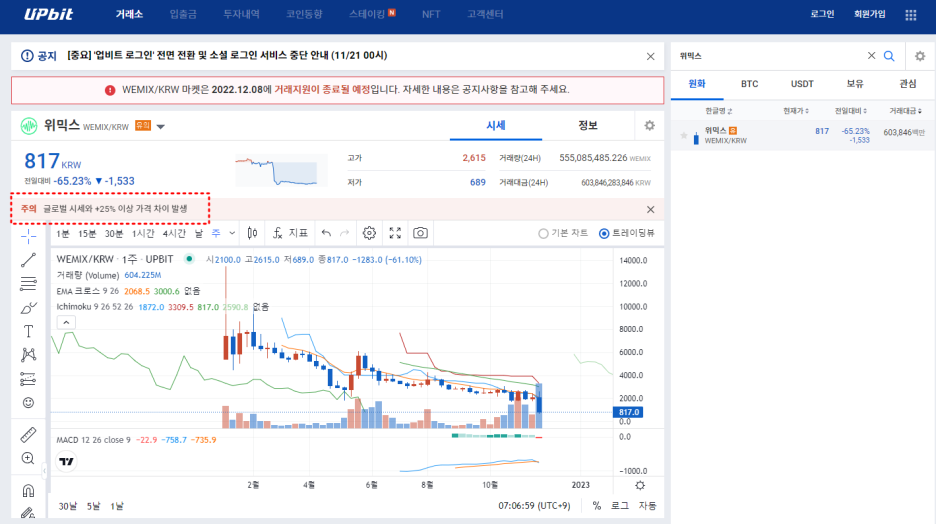Open the 스테이킹 menu
The width and height of the screenshot is (936, 524).
pos(368,14)
